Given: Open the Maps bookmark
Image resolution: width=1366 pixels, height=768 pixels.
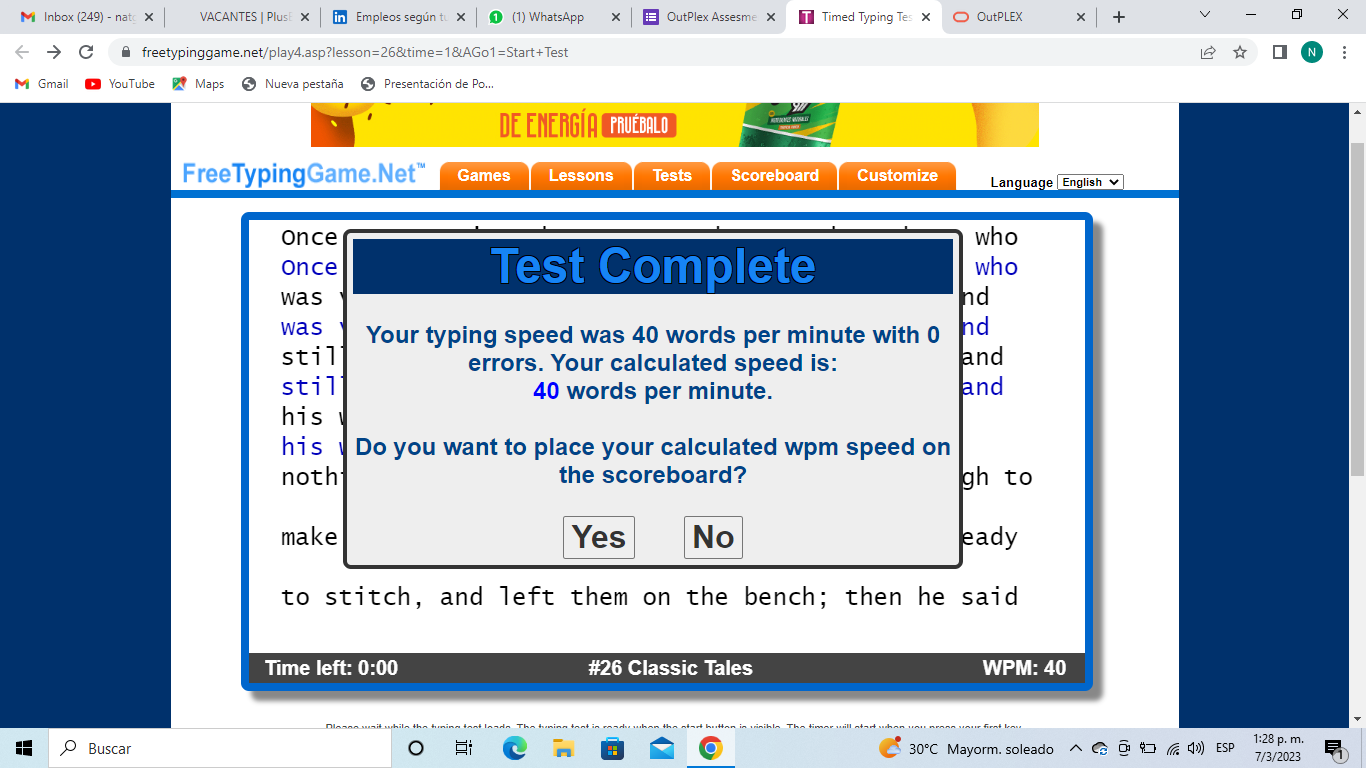Looking at the screenshot, I should coord(198,84).
